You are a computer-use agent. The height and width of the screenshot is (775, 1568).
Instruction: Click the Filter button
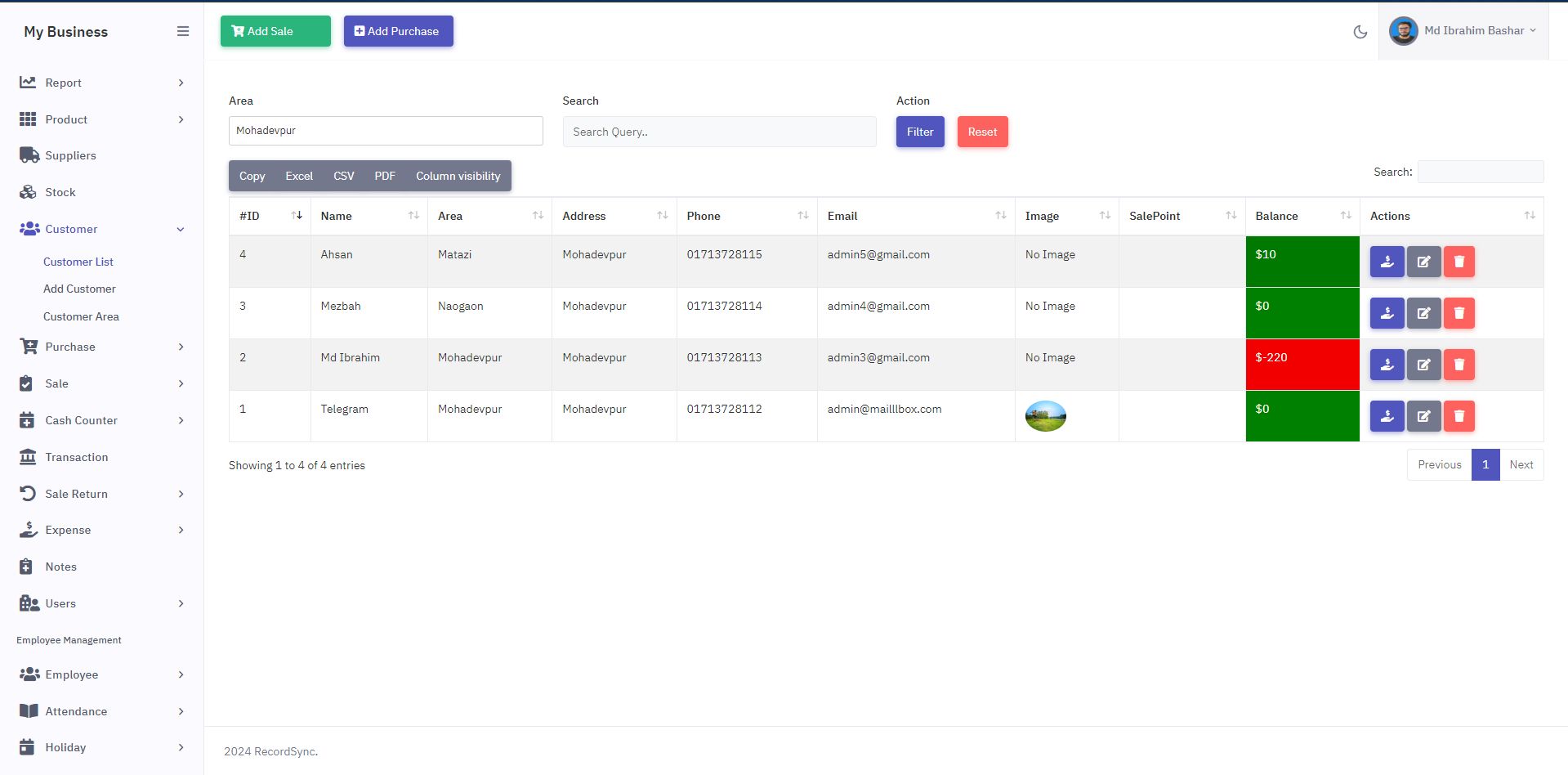point(919,132)
